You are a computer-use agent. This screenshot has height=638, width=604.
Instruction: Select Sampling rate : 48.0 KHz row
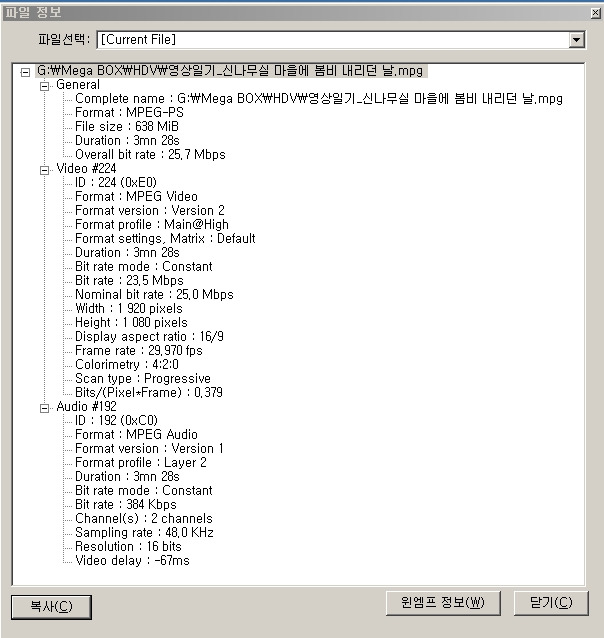tap(144, 533)
